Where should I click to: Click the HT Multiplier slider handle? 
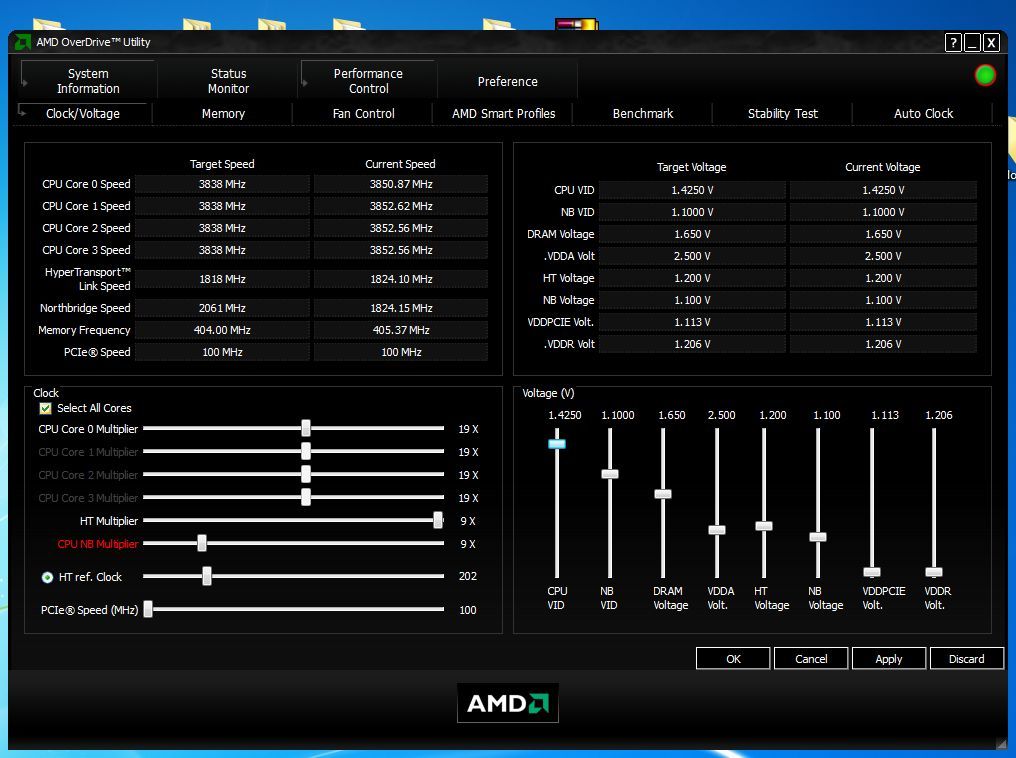pos(438,520)
